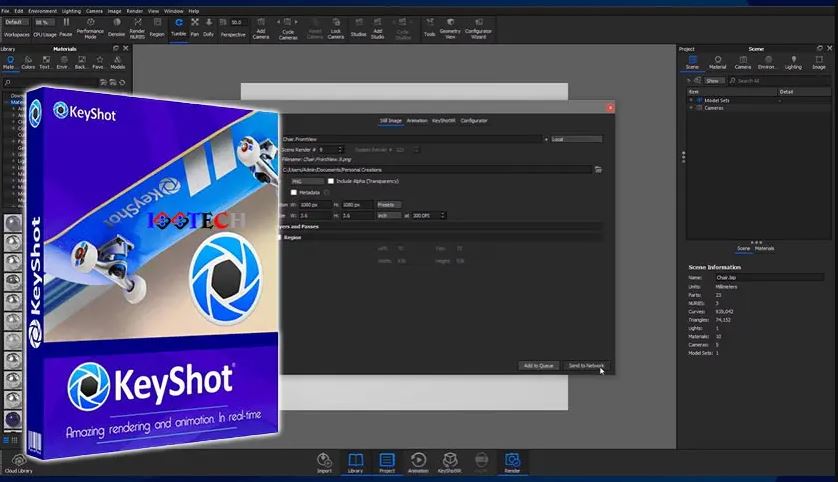Switch to the KeyShotXR tab in render dialog

[x=444, y=121]
